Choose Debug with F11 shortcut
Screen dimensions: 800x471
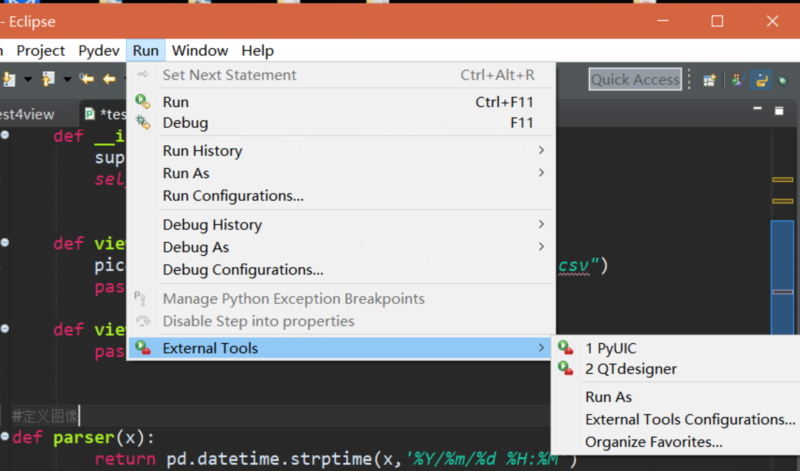(341, 123)
